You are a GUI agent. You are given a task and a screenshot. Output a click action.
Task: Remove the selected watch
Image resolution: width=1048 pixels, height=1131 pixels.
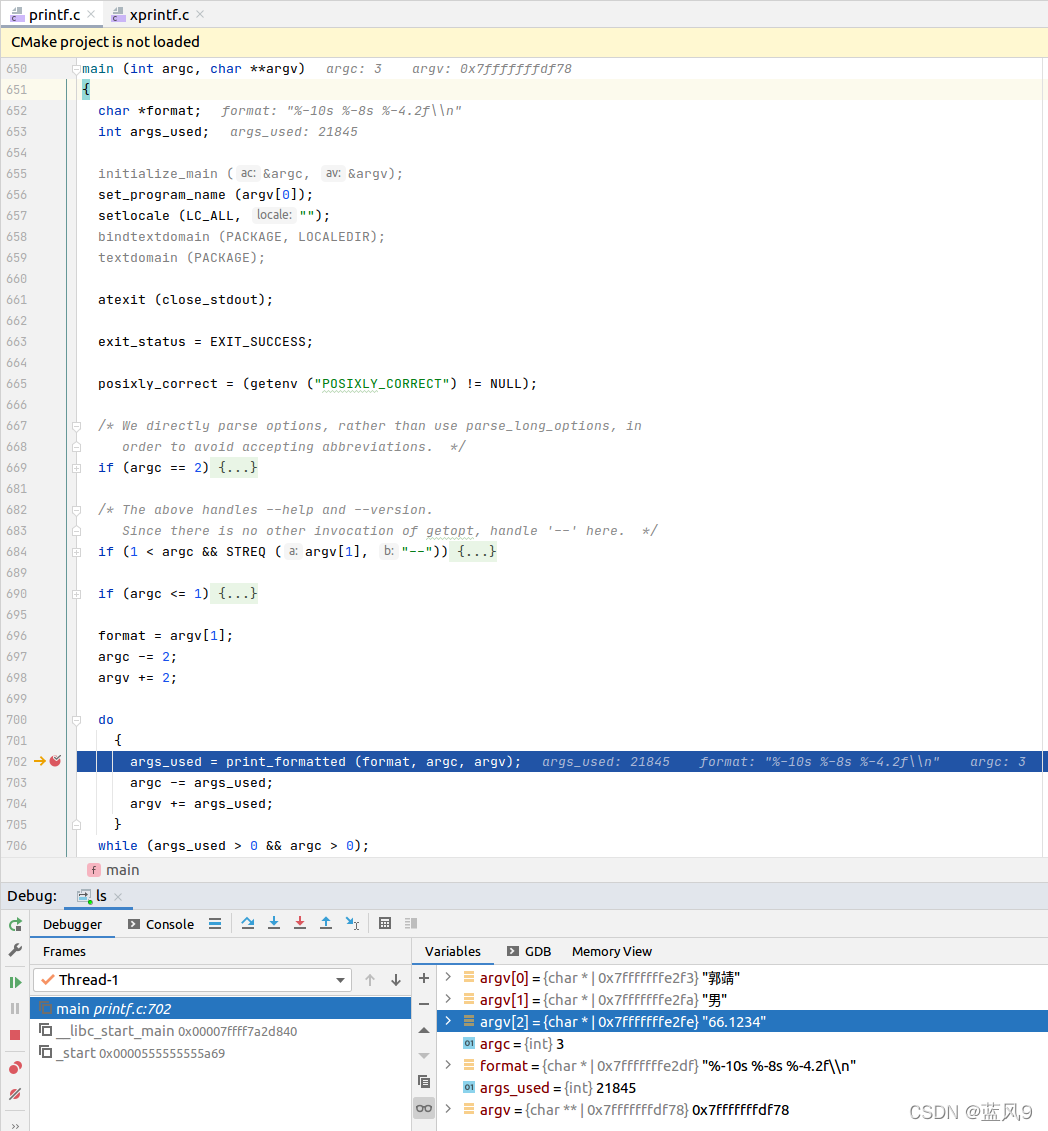point(424,1004)
